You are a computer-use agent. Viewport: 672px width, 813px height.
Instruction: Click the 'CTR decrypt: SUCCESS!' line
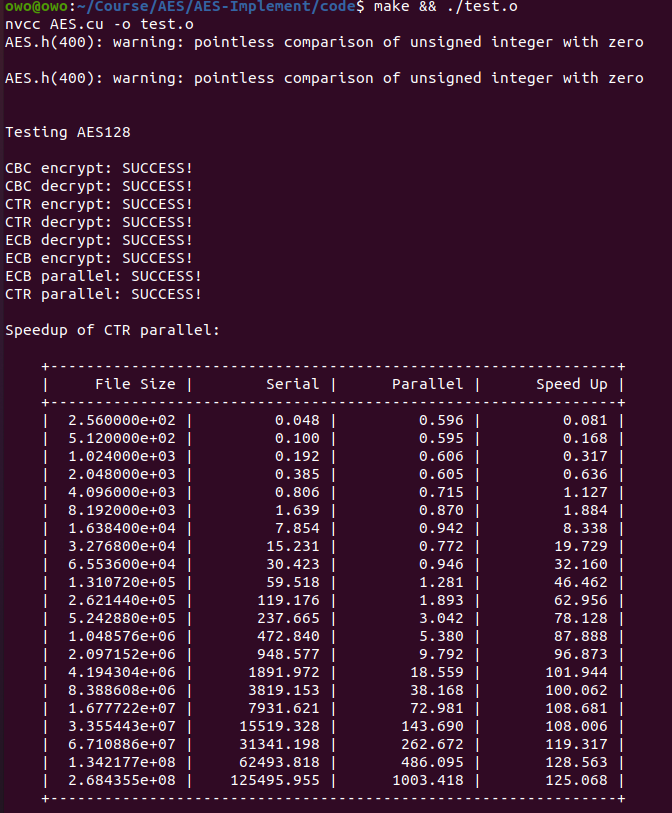coord(99,222)
